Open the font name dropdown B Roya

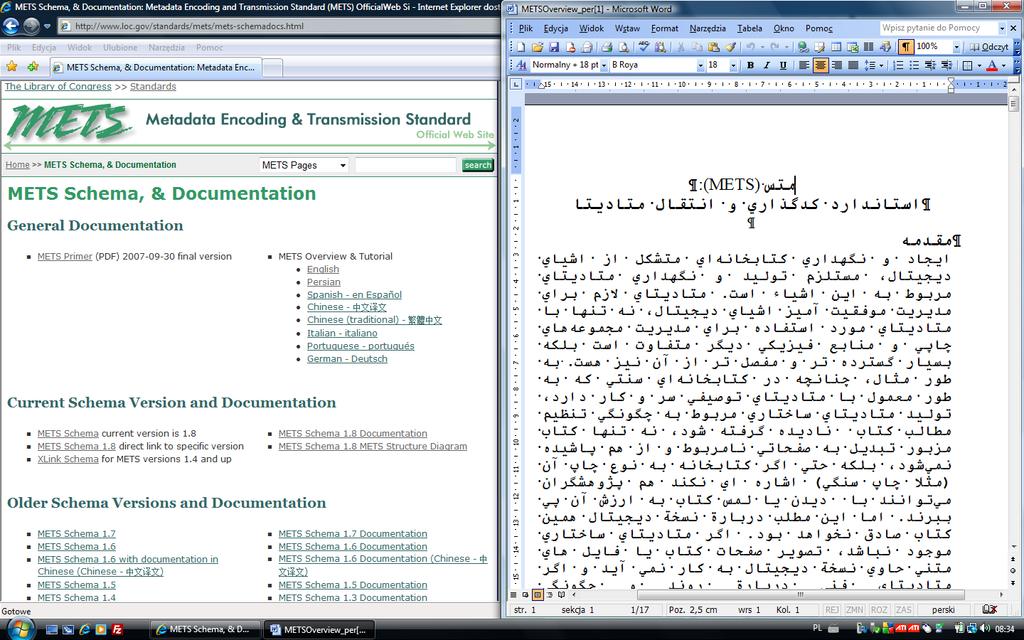click(700, 65)
